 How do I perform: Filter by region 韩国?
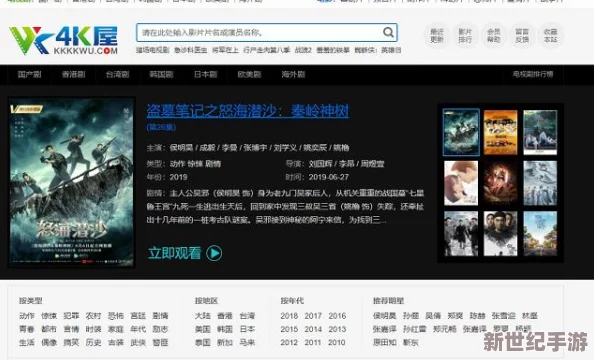(x=225, y=329)
